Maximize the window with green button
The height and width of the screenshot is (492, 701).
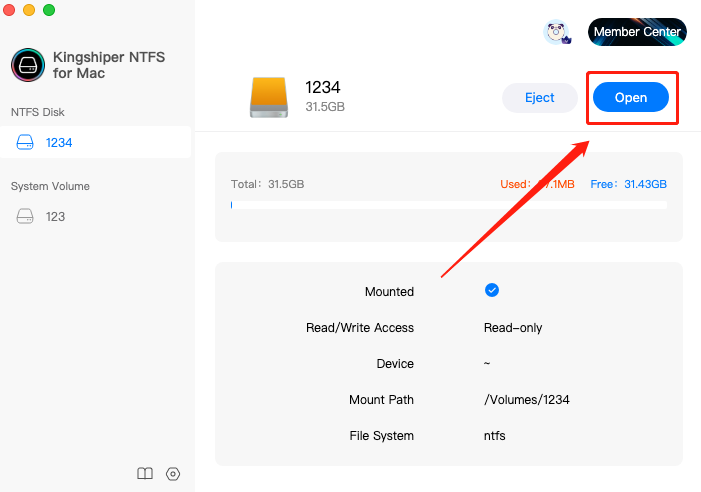[49, 9]
